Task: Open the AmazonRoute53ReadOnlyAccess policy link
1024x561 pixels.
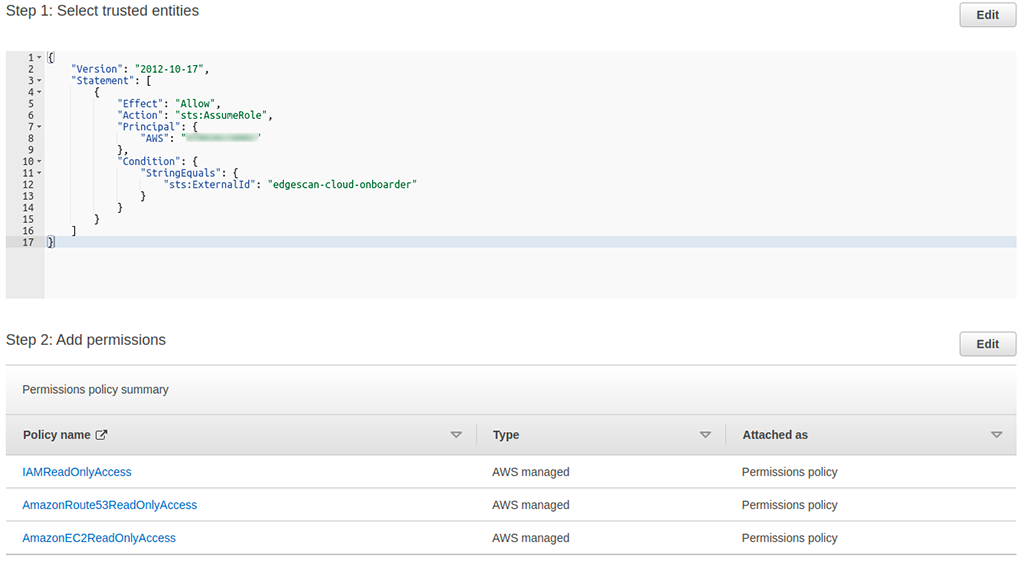Action: [110, 505]
